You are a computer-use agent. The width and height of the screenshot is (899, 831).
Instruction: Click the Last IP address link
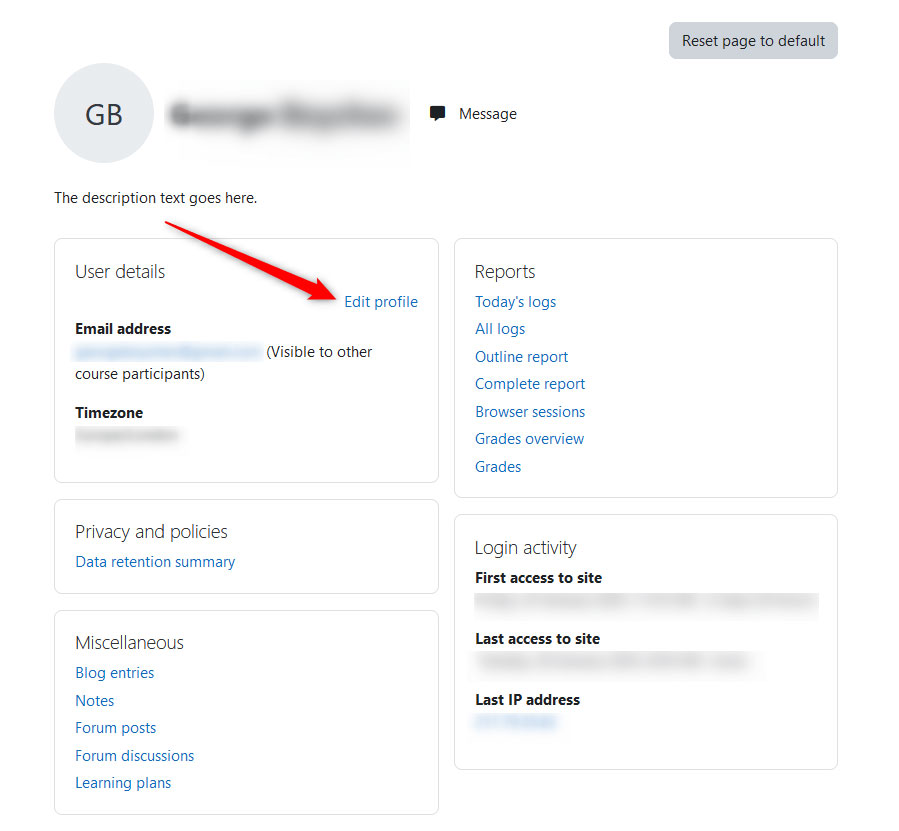pyautogui.click(x=515, y=720)
